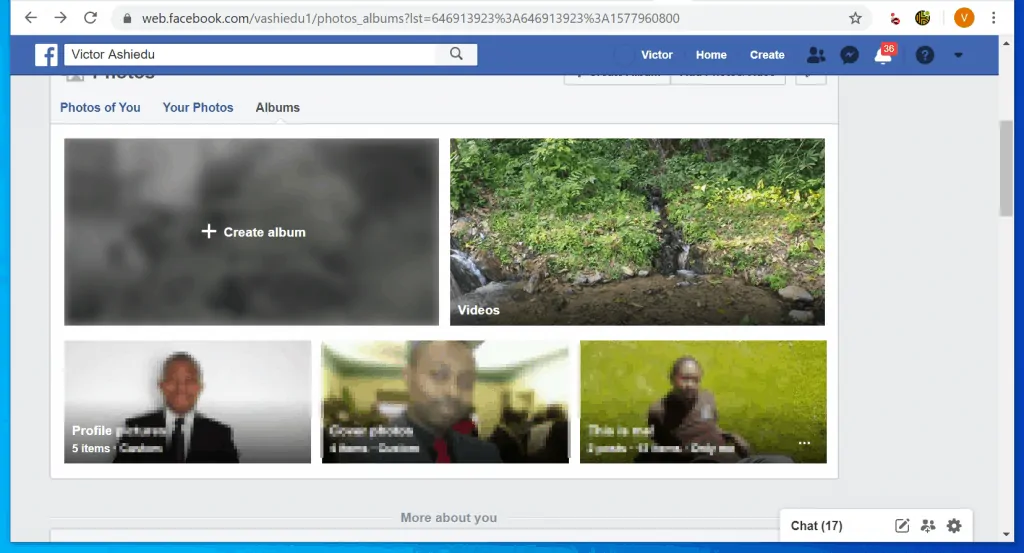Open the Videos album thumbnail
The width and height of the screenshot is (1024, 553).
point(637,232)
